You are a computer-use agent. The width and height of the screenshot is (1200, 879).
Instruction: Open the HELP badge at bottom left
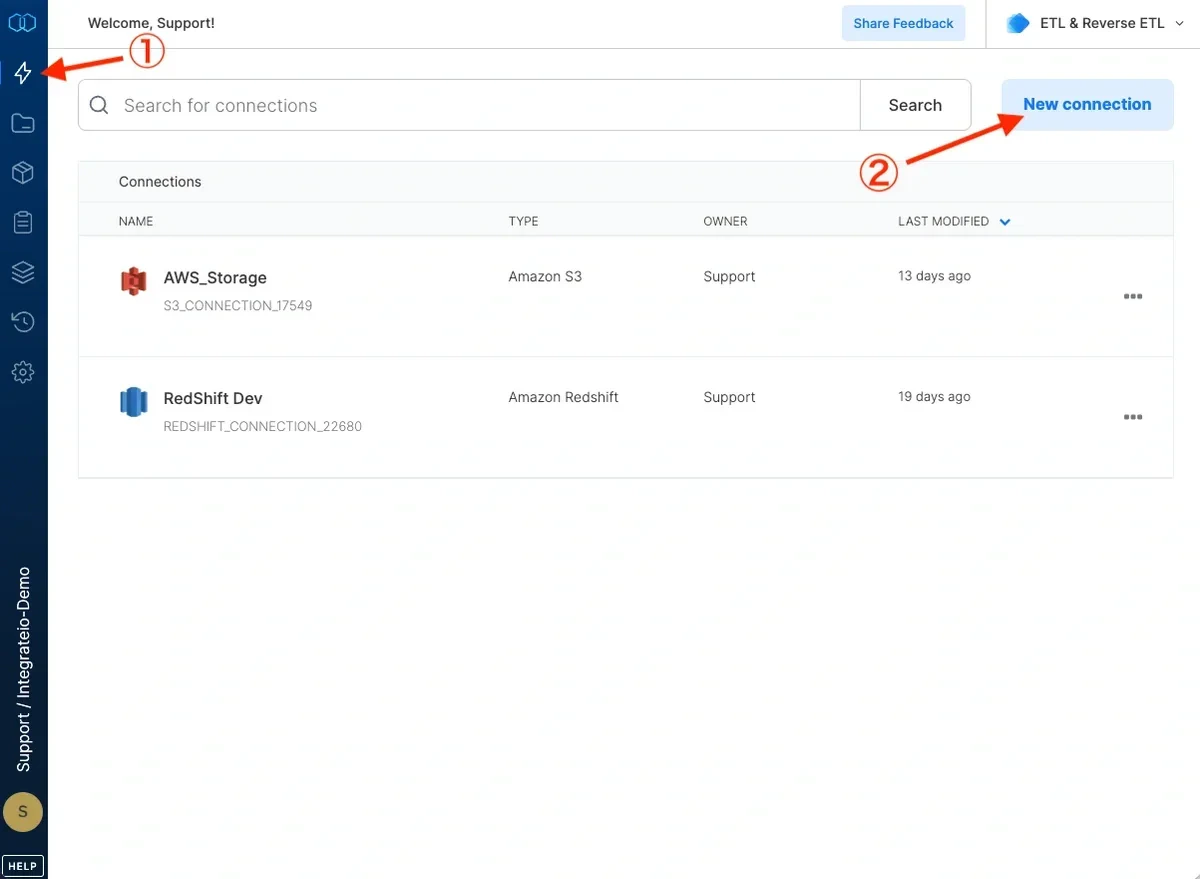point(22,865)
